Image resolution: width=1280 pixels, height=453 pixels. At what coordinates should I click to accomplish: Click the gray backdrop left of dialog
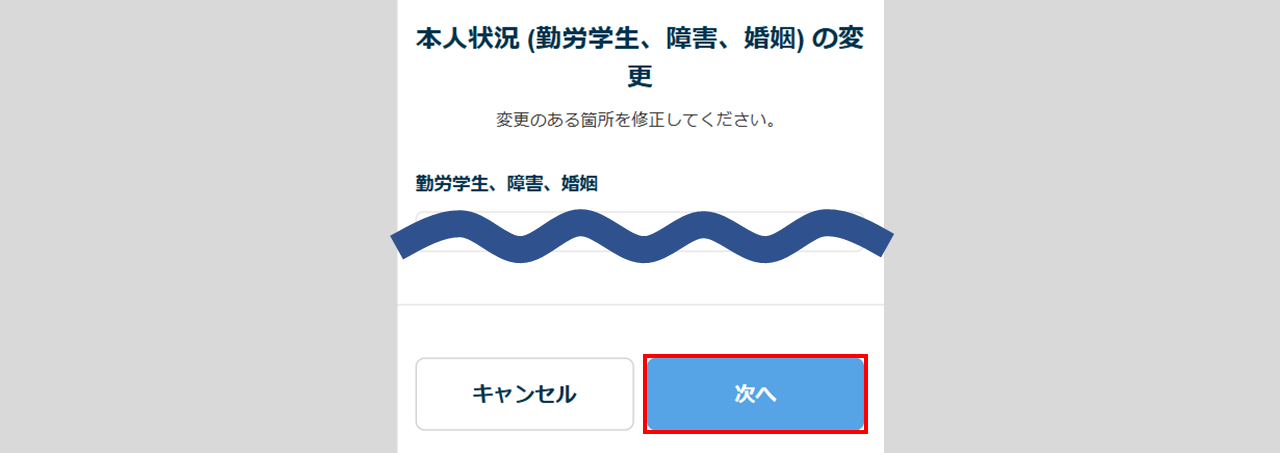click(x=198, y=226)
